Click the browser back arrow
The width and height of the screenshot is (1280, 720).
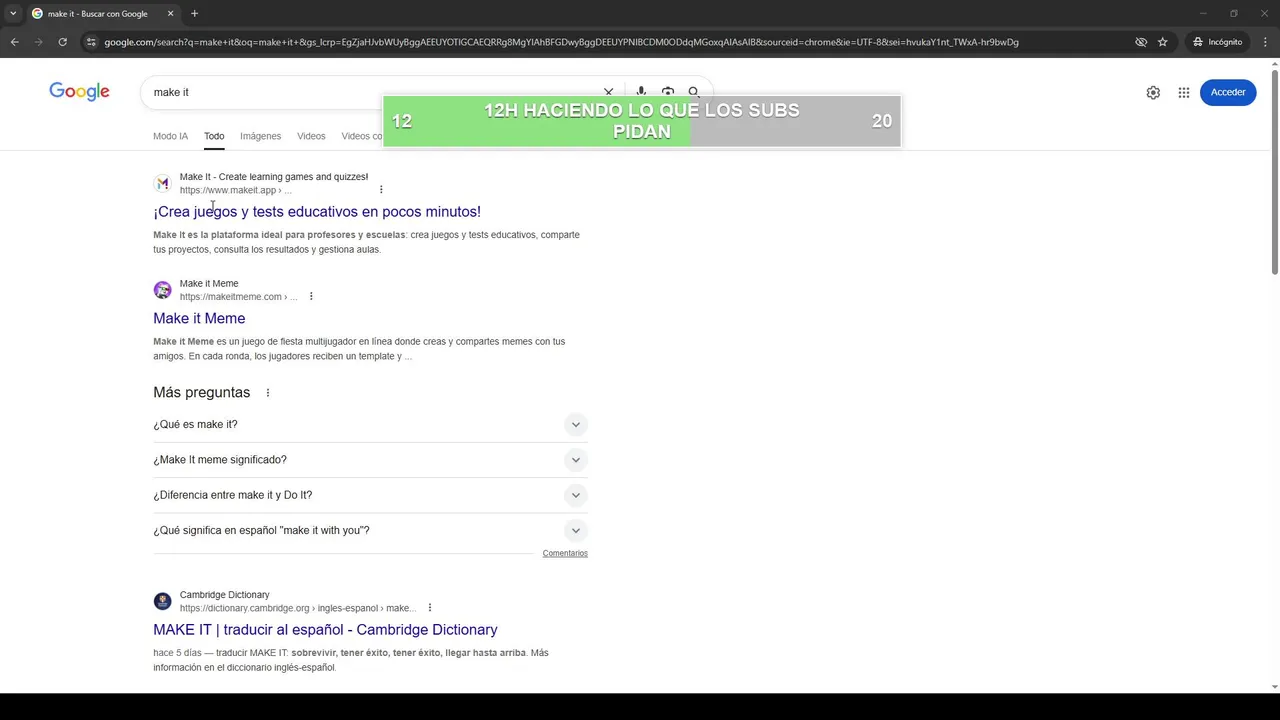pos(14,42)
